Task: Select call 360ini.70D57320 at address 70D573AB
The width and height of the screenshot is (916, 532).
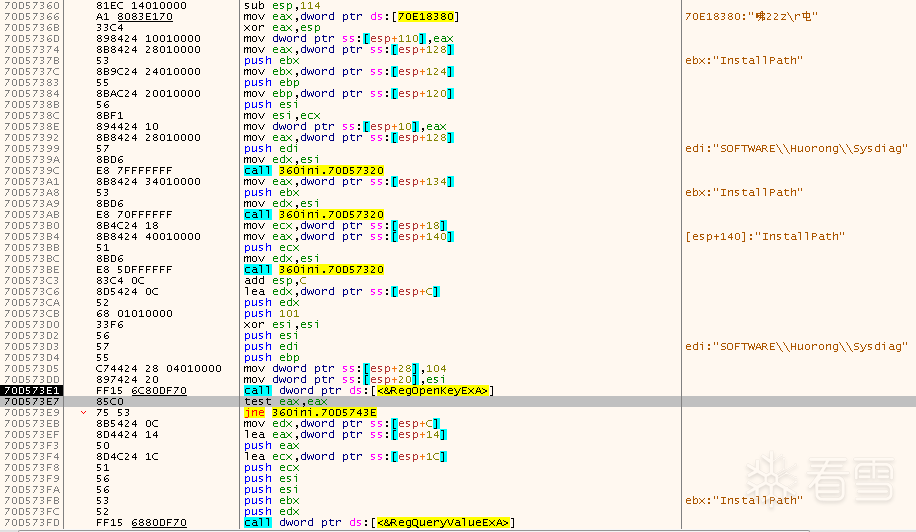Action: pyautogui.click(x=314, y=215)
